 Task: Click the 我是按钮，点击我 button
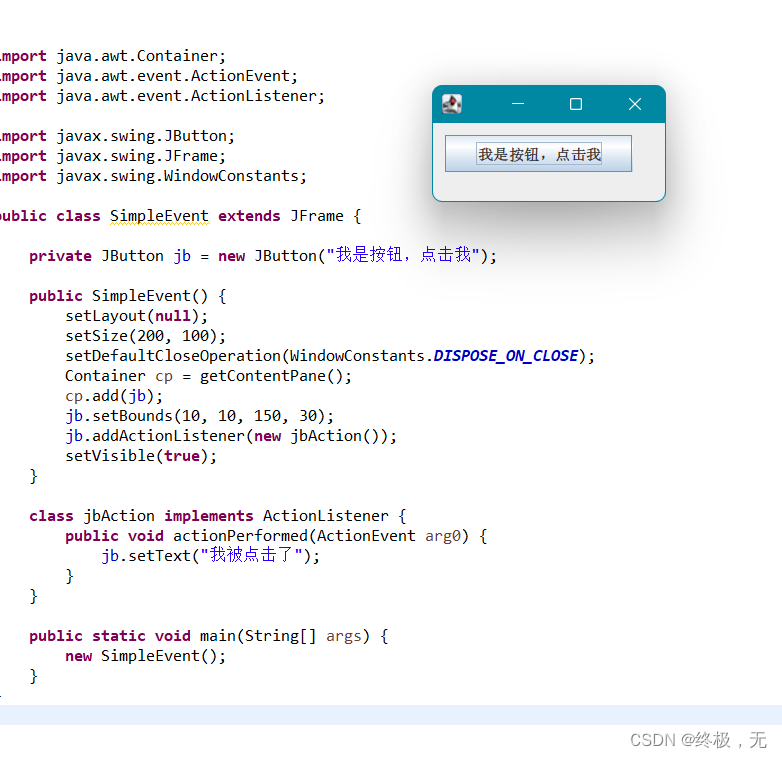coord(539,154)
